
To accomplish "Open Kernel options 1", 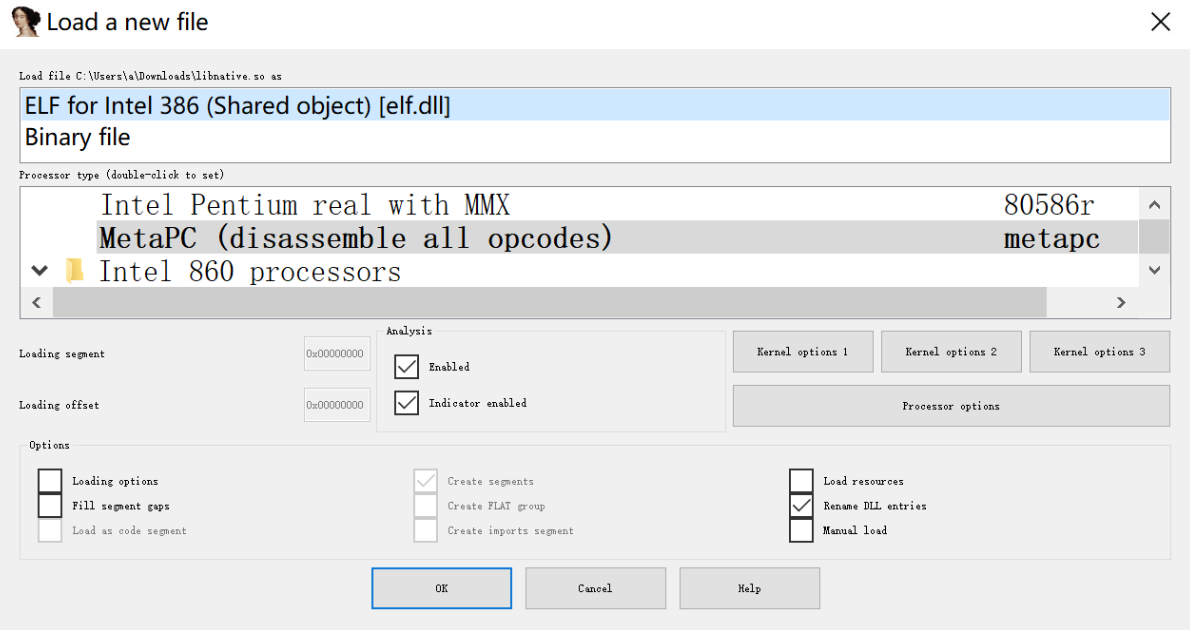I will 802,352.
